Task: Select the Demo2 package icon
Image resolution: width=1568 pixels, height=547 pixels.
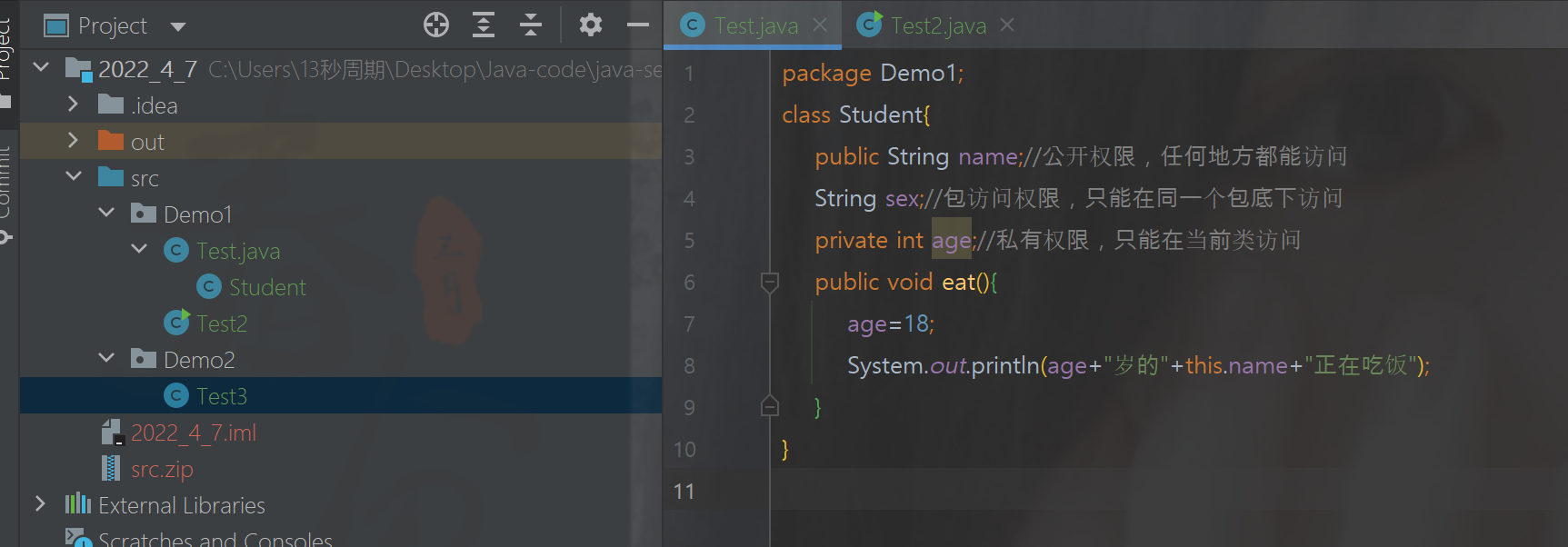Action: [x=144, y=359]
